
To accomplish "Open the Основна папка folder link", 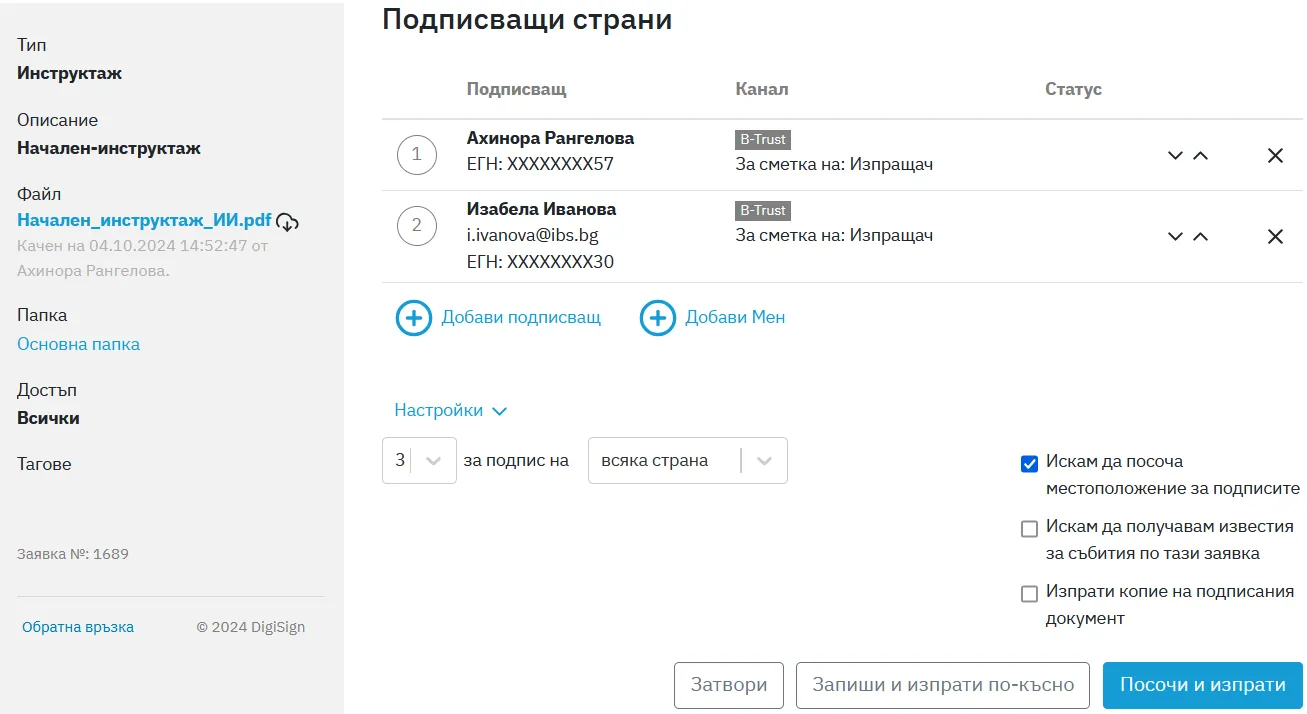I will point(78,344).
